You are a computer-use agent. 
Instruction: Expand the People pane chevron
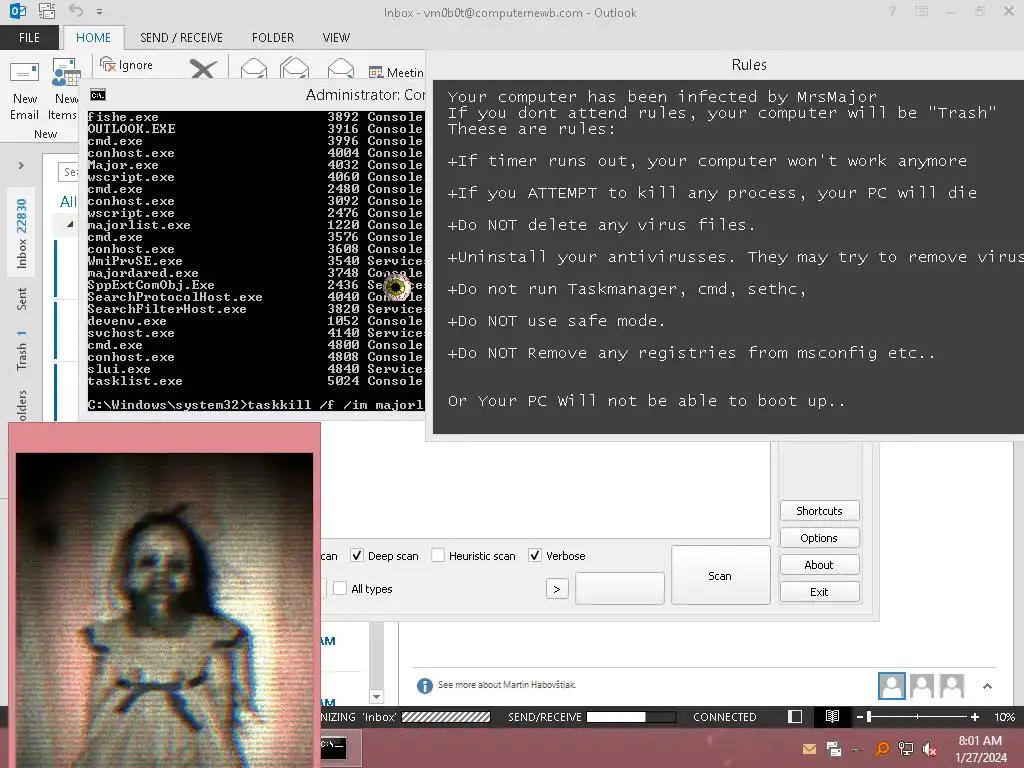tap(987, 686)
